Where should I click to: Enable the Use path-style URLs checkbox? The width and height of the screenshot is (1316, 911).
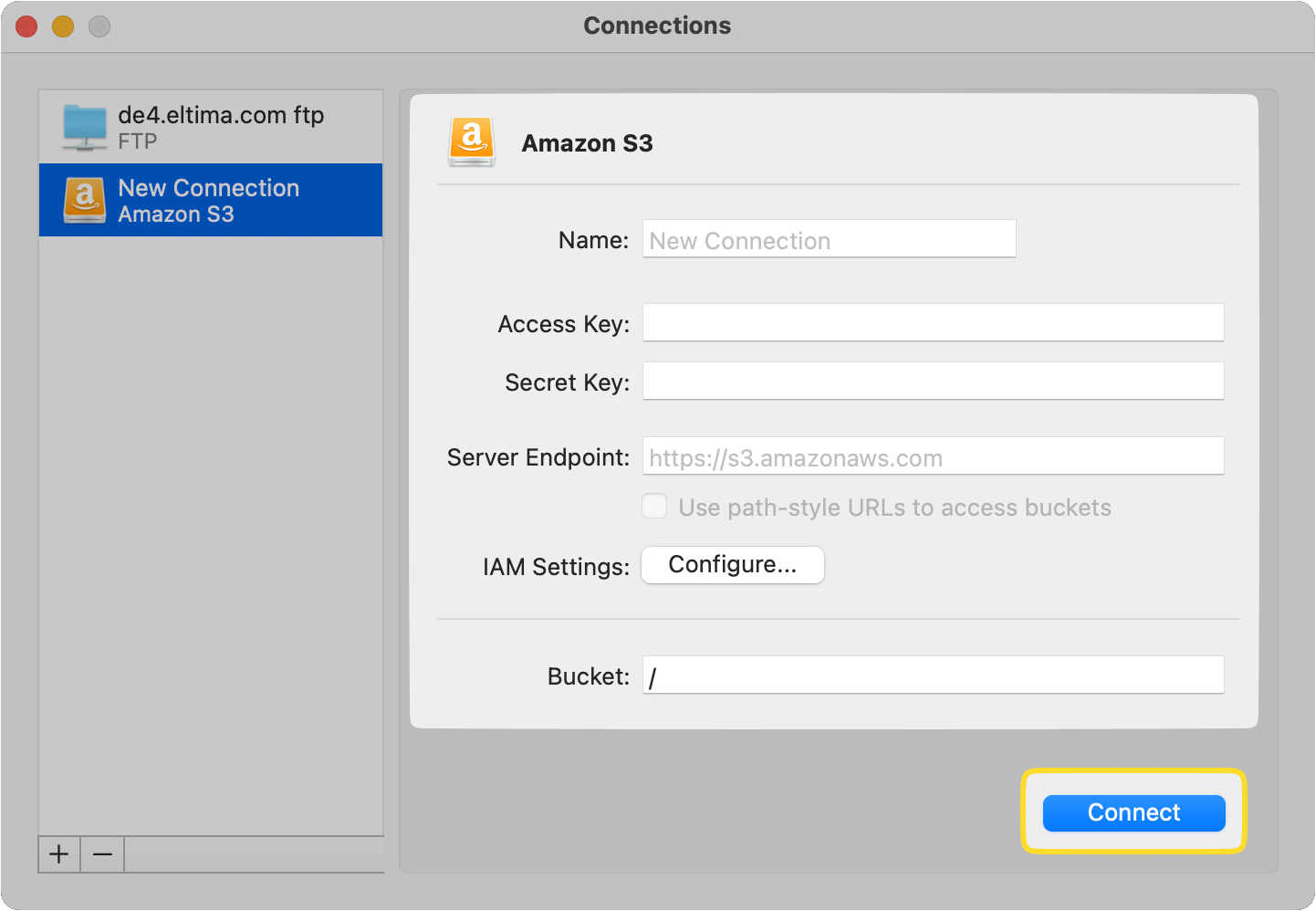[654, 506]
